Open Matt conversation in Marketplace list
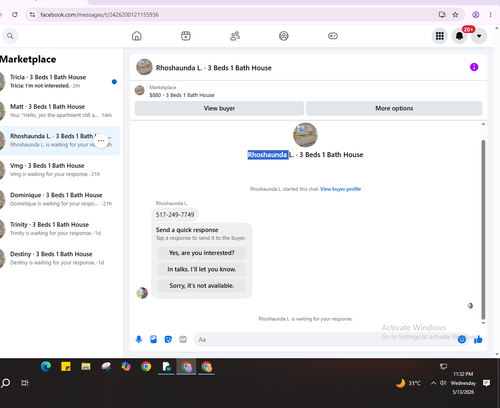 (60, 111)
